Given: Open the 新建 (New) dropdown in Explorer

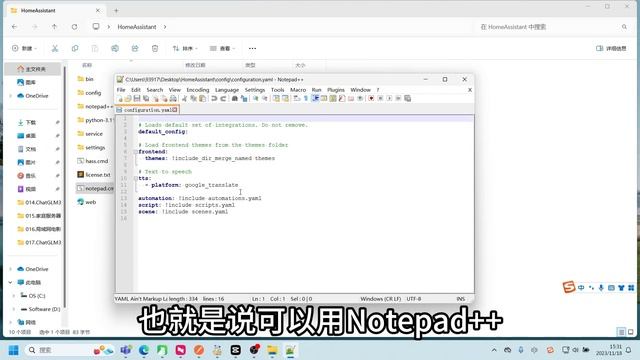Looking at the screenshot, I should click(x=24, y=48).
